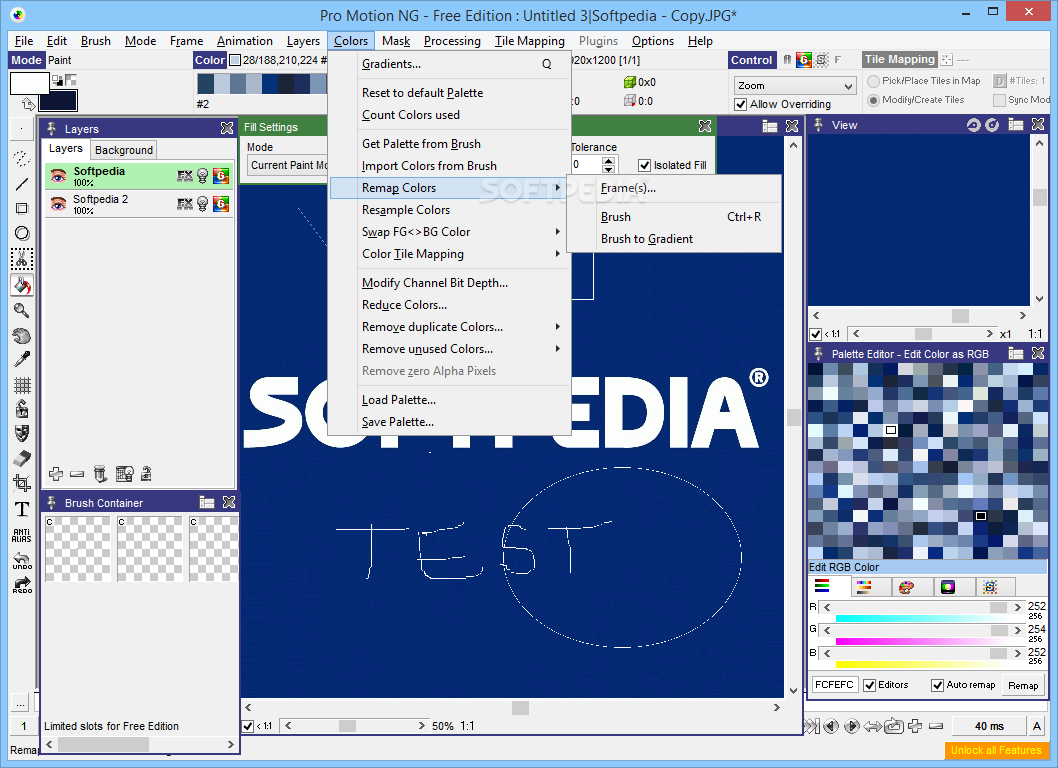Expand Color Tile Mapping submenu
The image size is (1058, 768).
[x=558, y=254]
